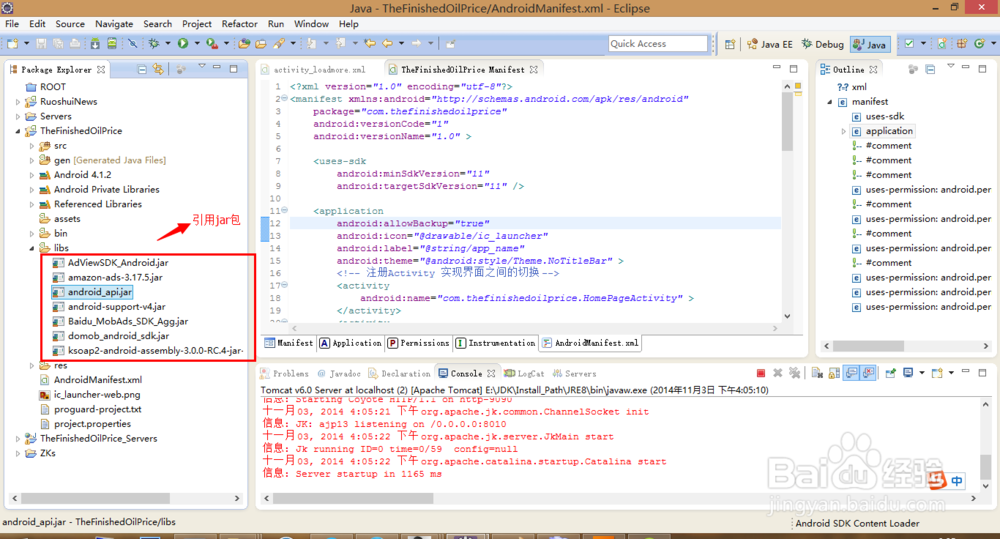Select android-support-v4.jar in libs
This screenshot has width=1000, height=539.
(108, 307)
